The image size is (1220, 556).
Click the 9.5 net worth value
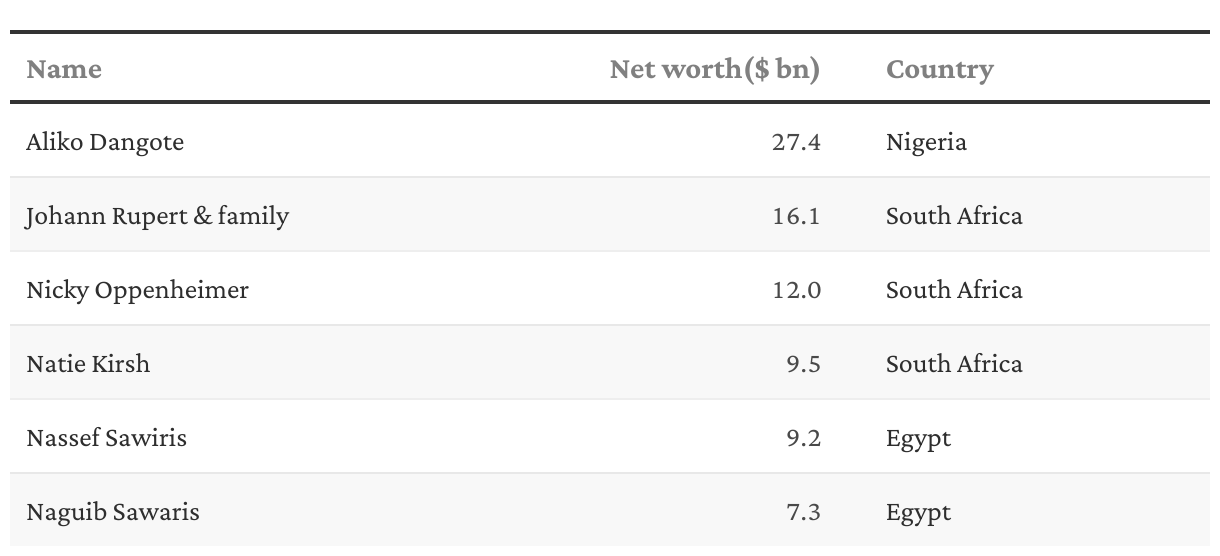click(x=803, y=364)
